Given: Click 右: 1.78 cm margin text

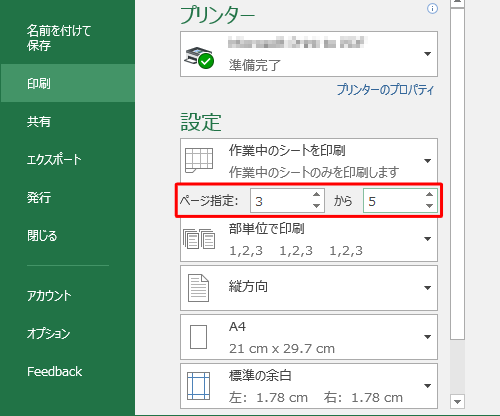Looking at the screenshot, I should coord(363,398).
